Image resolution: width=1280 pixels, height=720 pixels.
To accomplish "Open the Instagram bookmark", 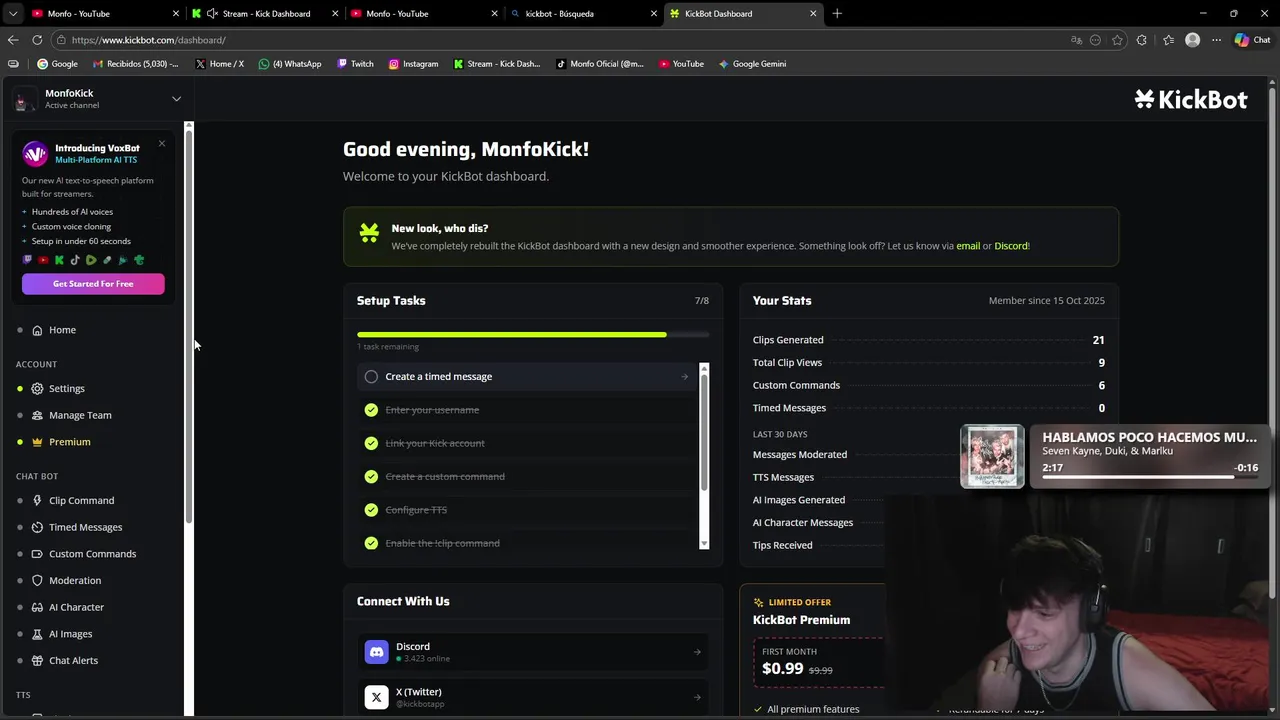I will (x=413, y=63).
